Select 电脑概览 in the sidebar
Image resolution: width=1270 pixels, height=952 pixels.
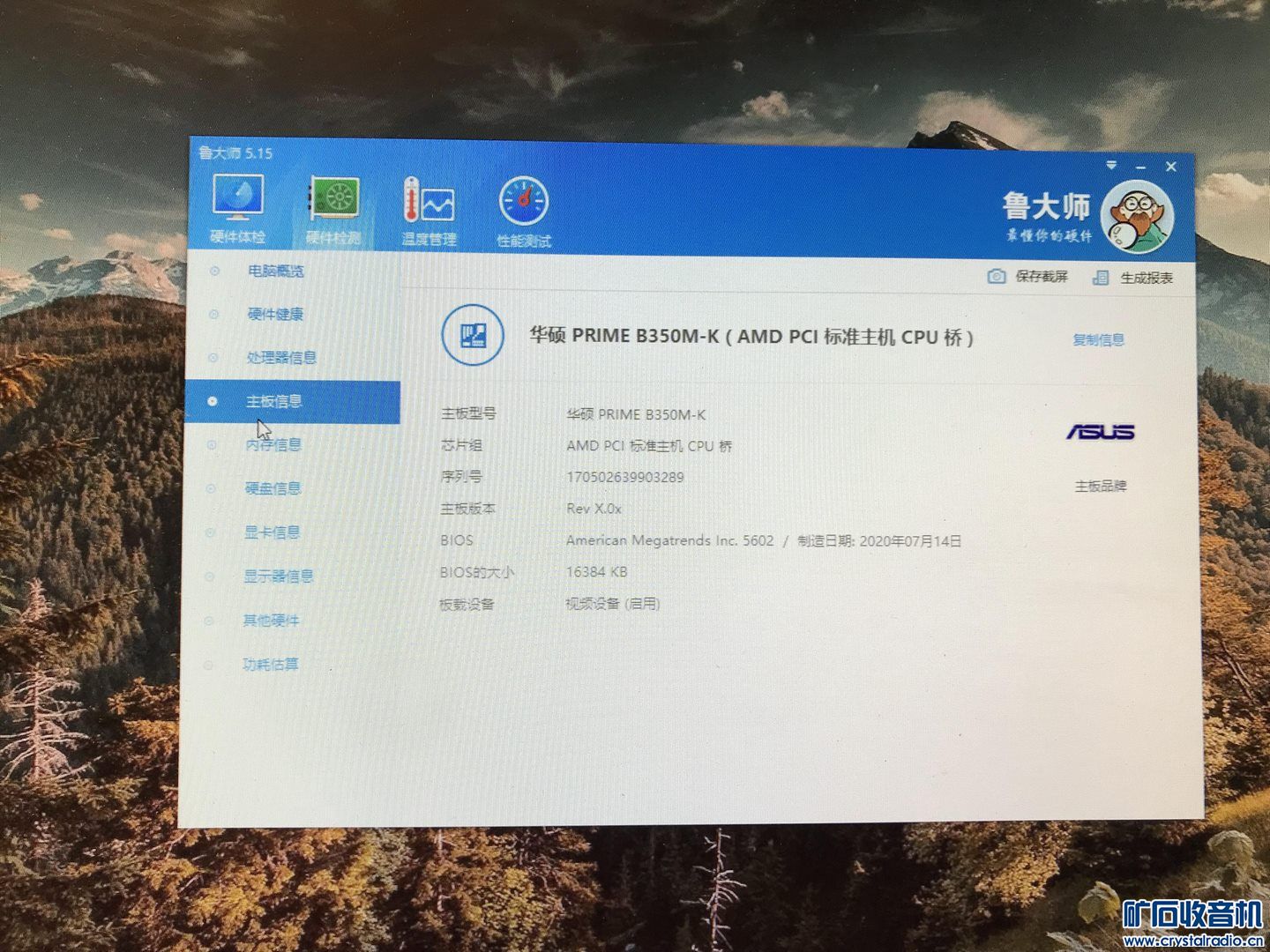(x=275, y=271)
